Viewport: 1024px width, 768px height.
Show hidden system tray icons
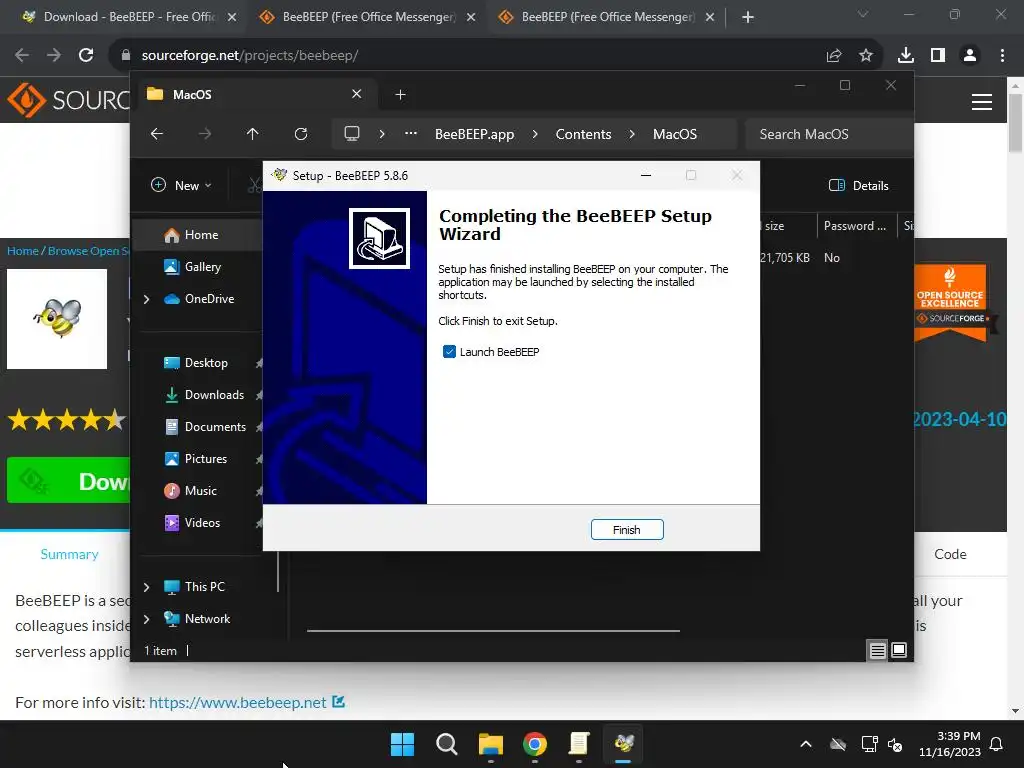806,744
